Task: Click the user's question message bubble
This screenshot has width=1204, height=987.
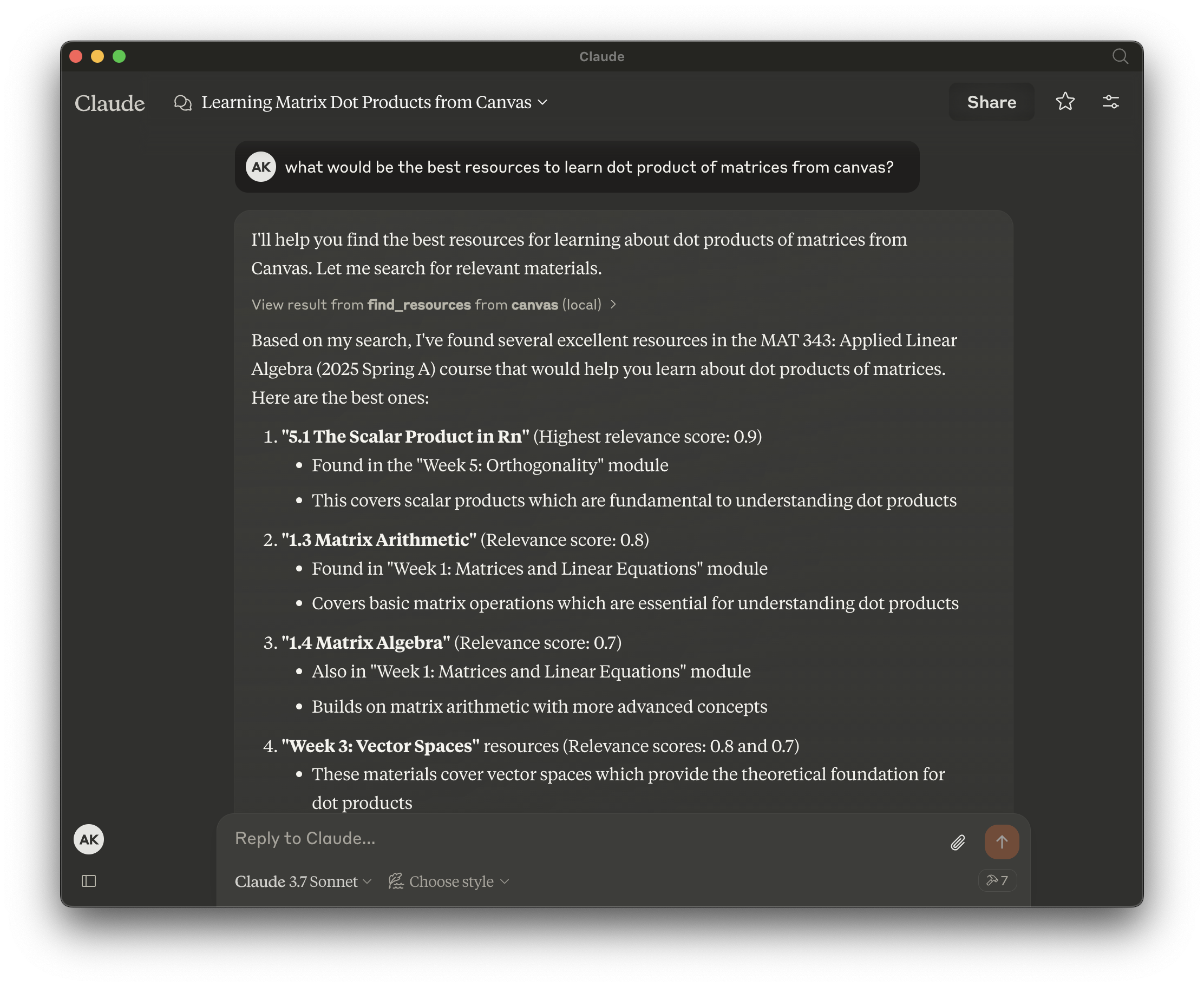Action: [588, 167]
